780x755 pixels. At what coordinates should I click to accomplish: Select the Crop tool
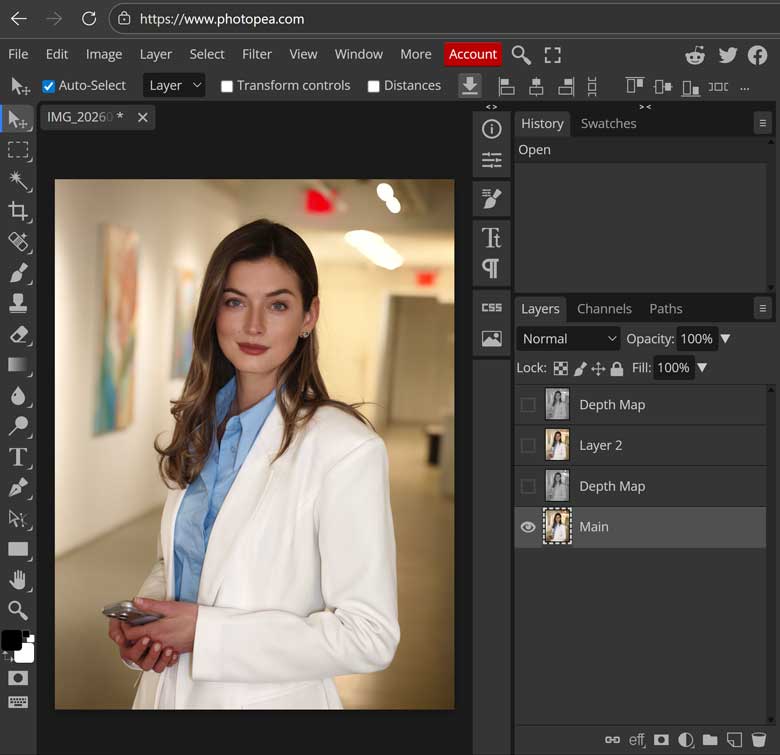click(18, 211)
